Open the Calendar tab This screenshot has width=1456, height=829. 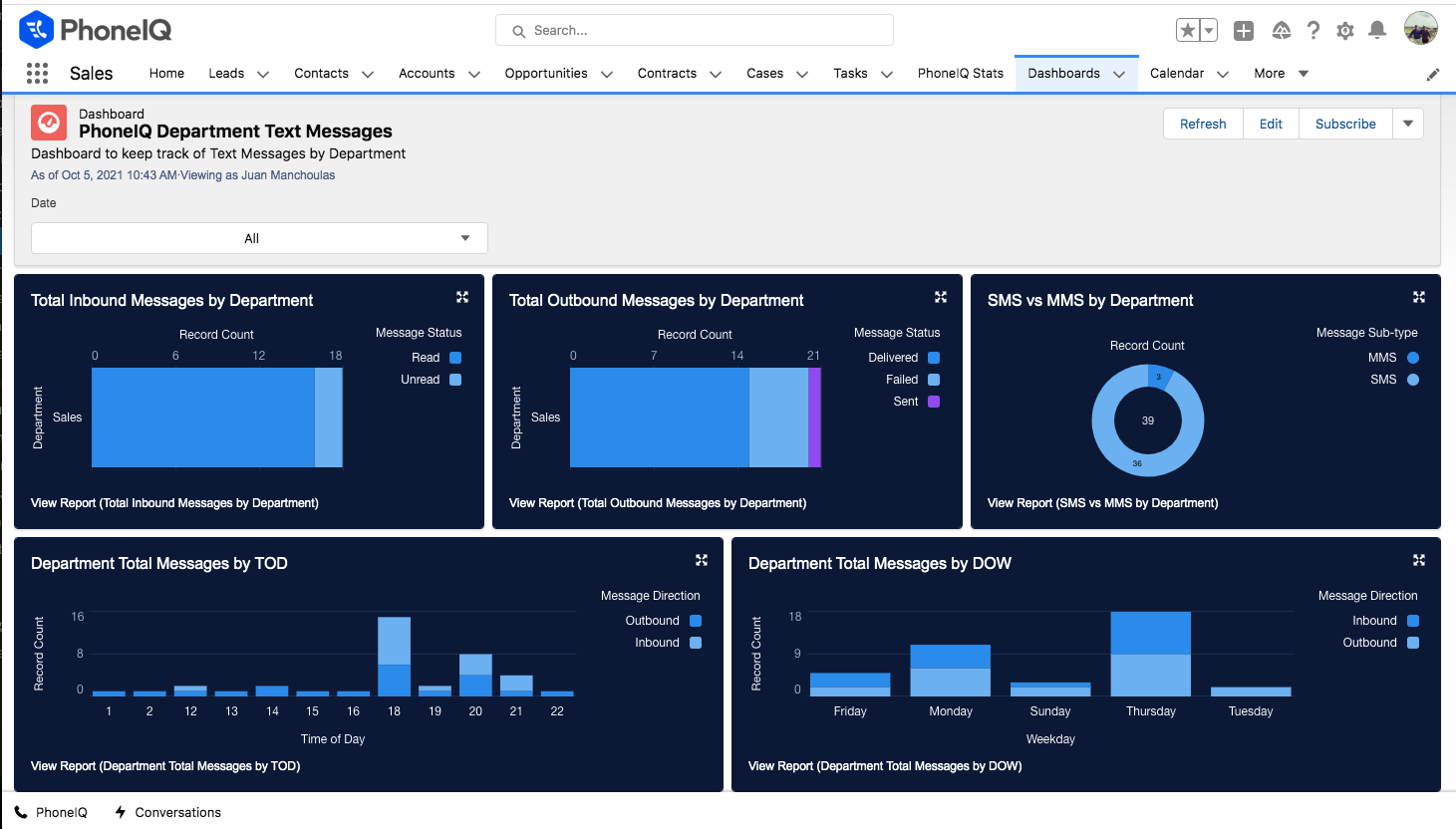pos(1177,74)
